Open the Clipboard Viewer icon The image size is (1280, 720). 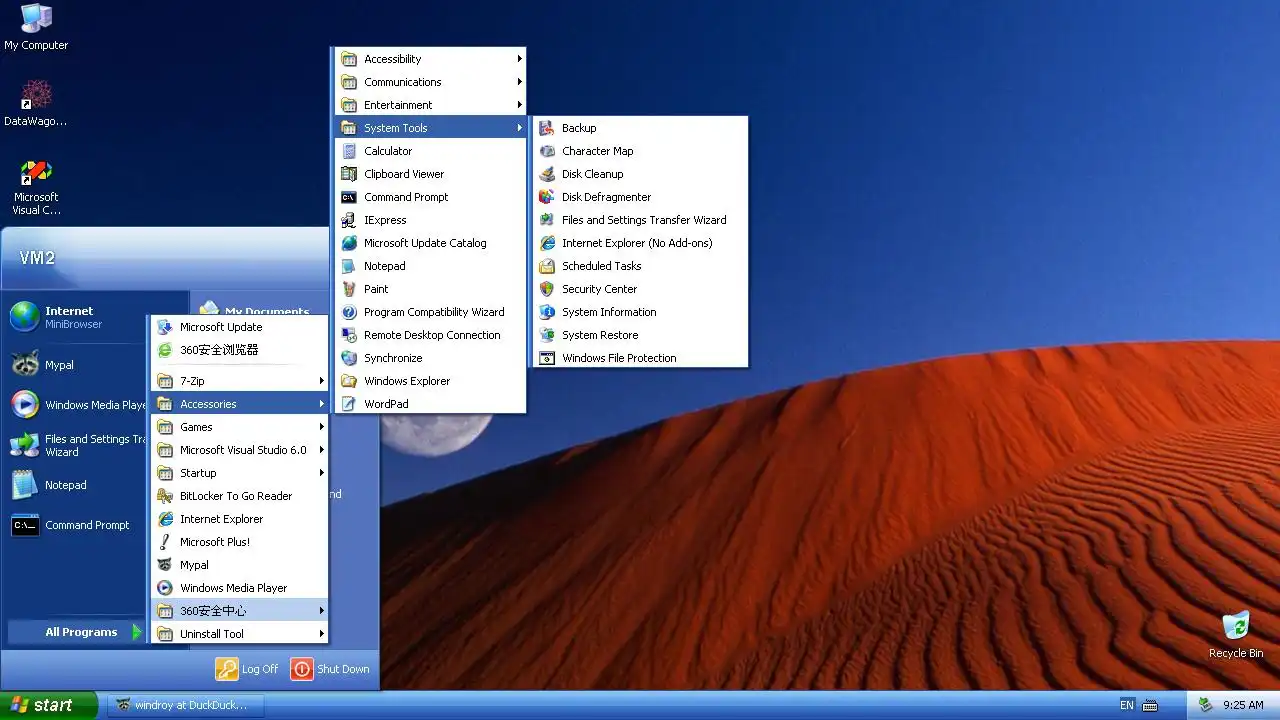pyautogui.click(x=349, y=174)
